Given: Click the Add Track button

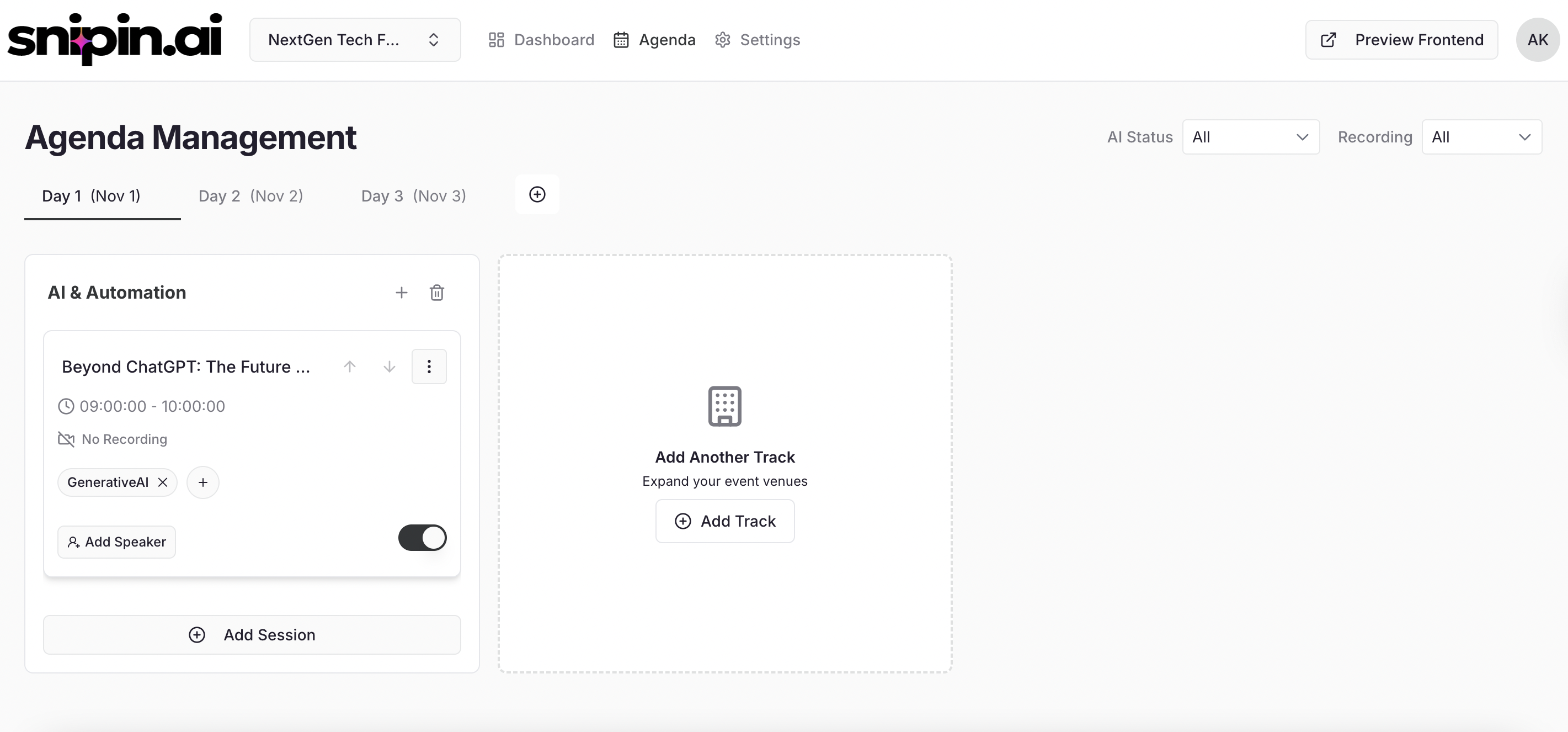Looking at the screenshot, I should click(724, 521).
